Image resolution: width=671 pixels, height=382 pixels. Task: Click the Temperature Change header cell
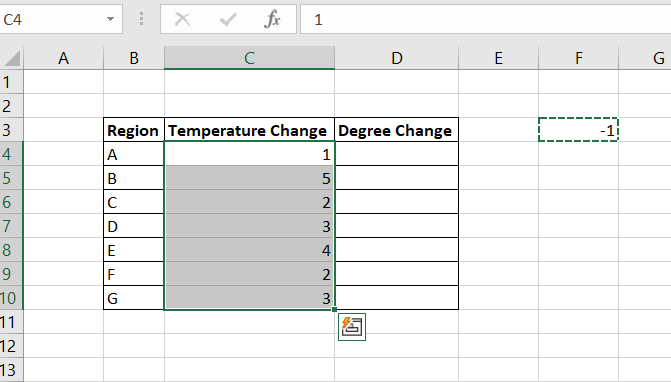coord(249,130)
